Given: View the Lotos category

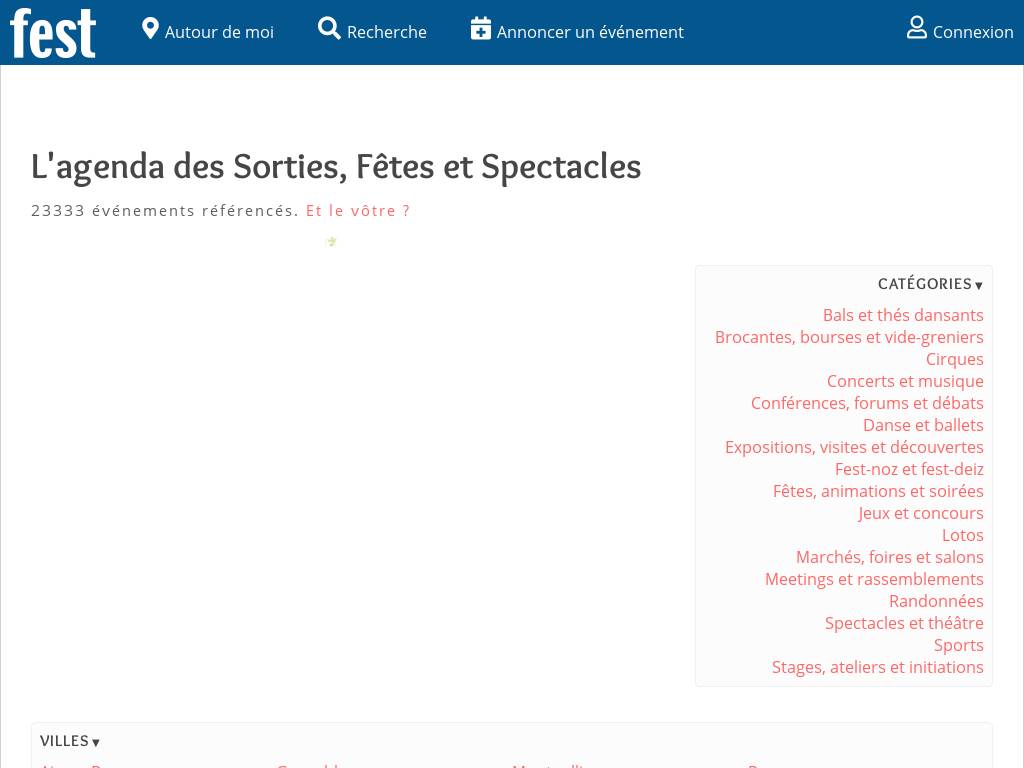Looking at the screenshot, I should click(x=962, y=535).
